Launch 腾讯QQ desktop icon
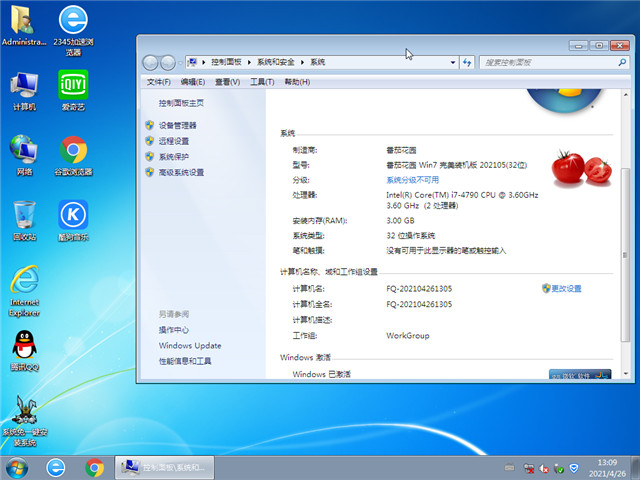 tap(24, 351)
